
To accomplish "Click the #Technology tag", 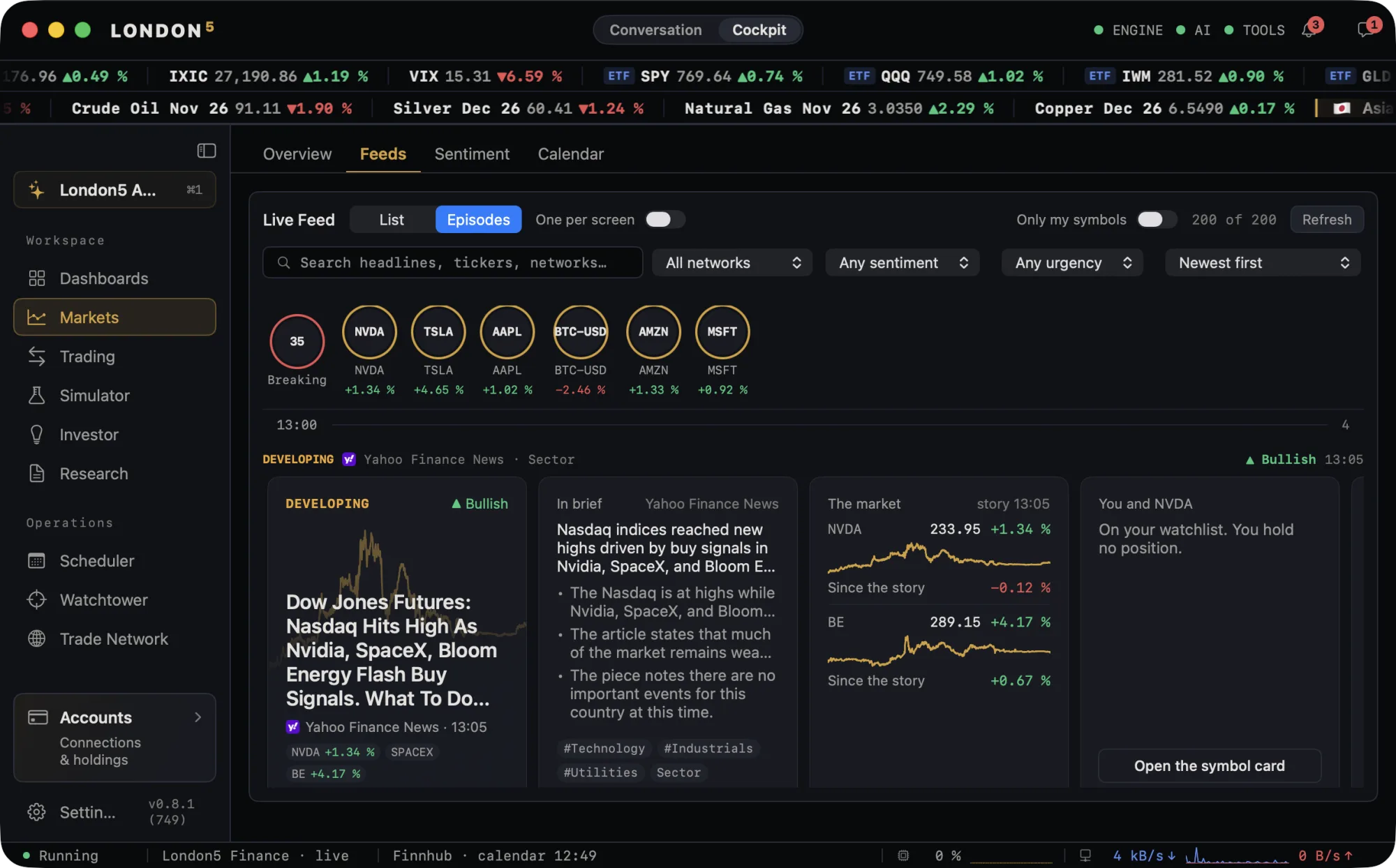I will tap(604, 748).
